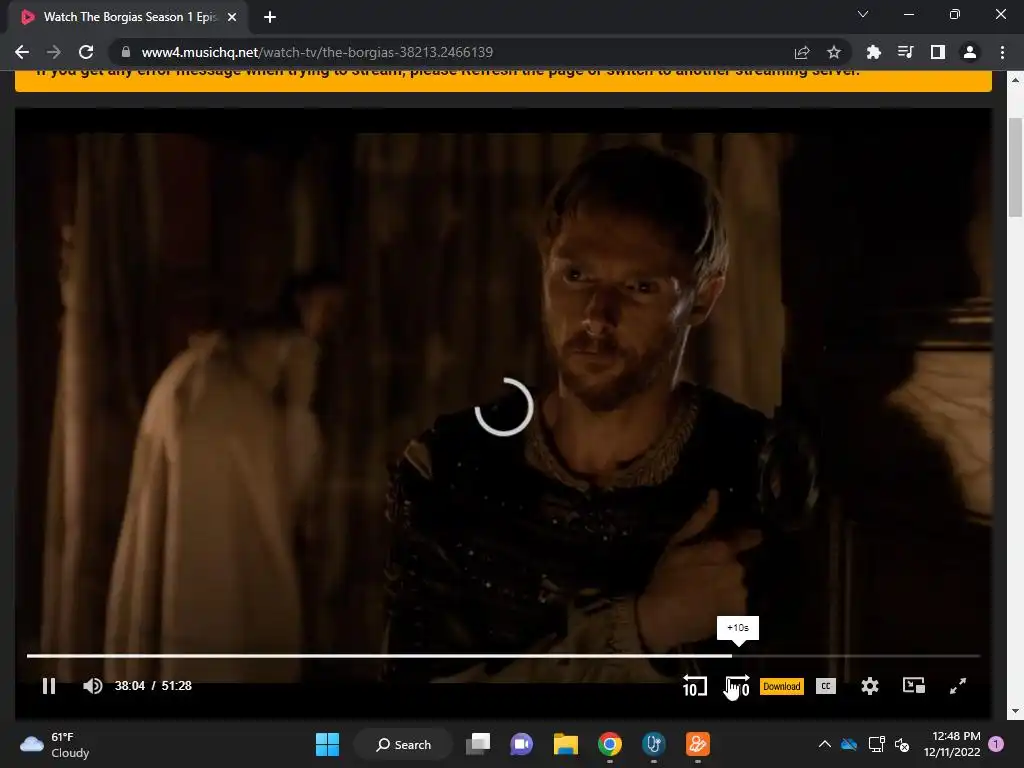Reload the current page

86,52
